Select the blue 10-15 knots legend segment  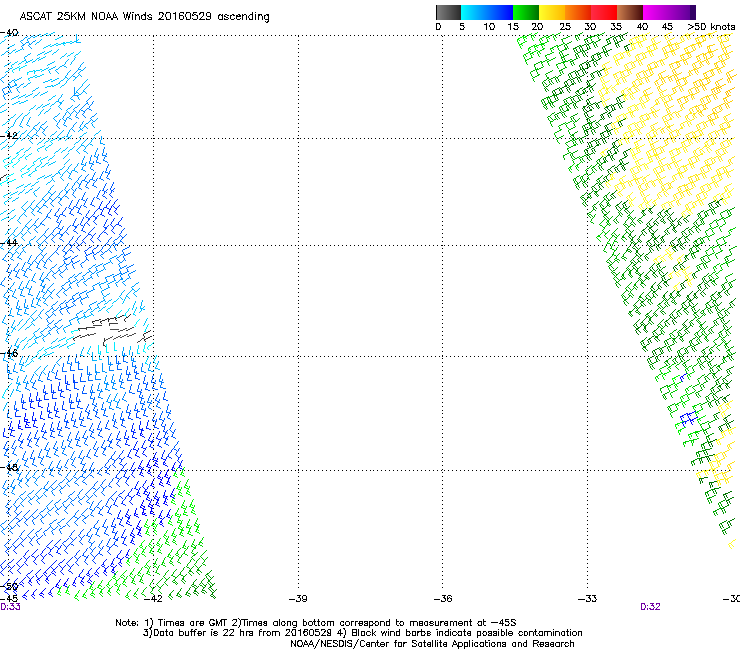point(500,12)
